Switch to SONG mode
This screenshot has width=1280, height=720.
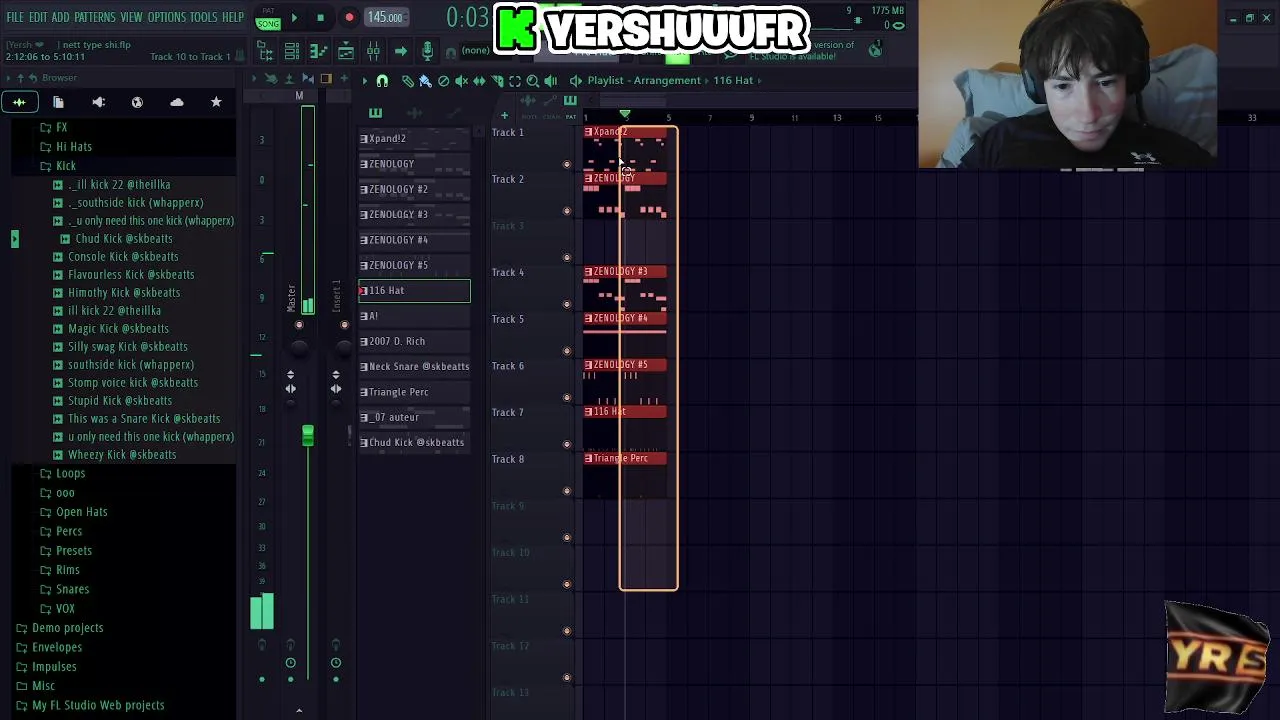point(267,24)
